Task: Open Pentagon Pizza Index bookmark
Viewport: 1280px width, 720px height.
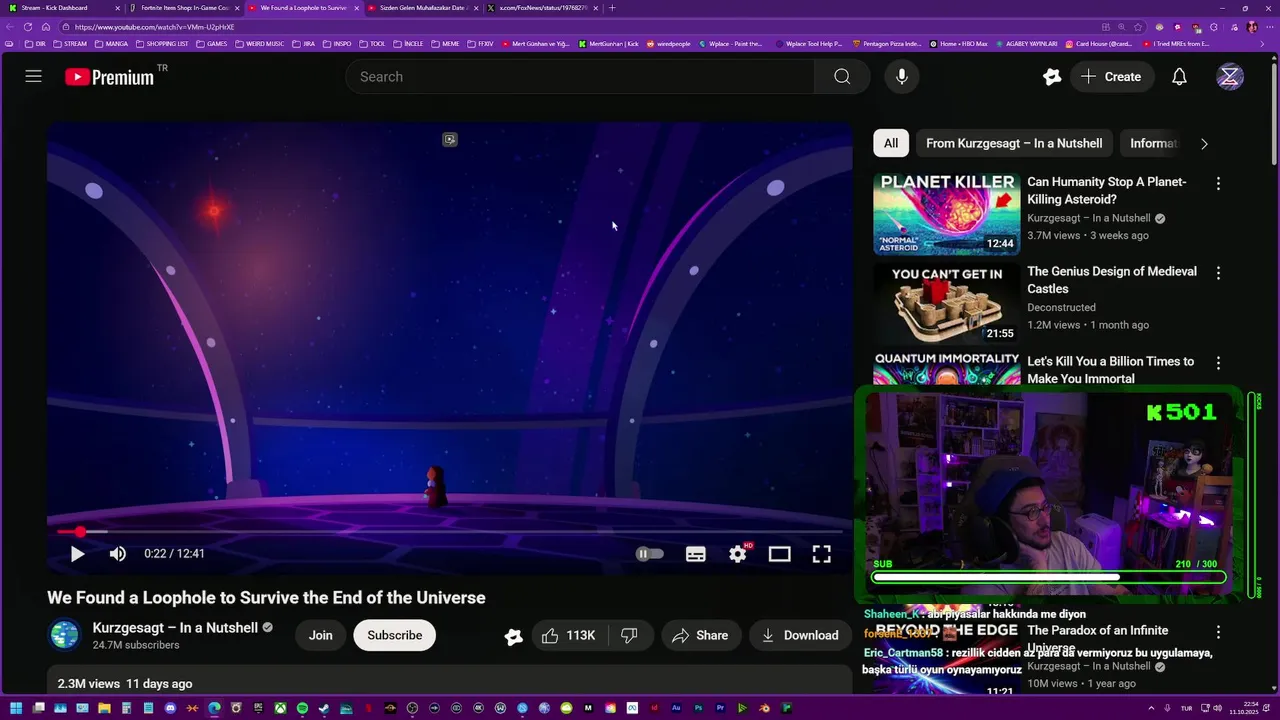Action: pyautogui.click(x=887, y=44)
